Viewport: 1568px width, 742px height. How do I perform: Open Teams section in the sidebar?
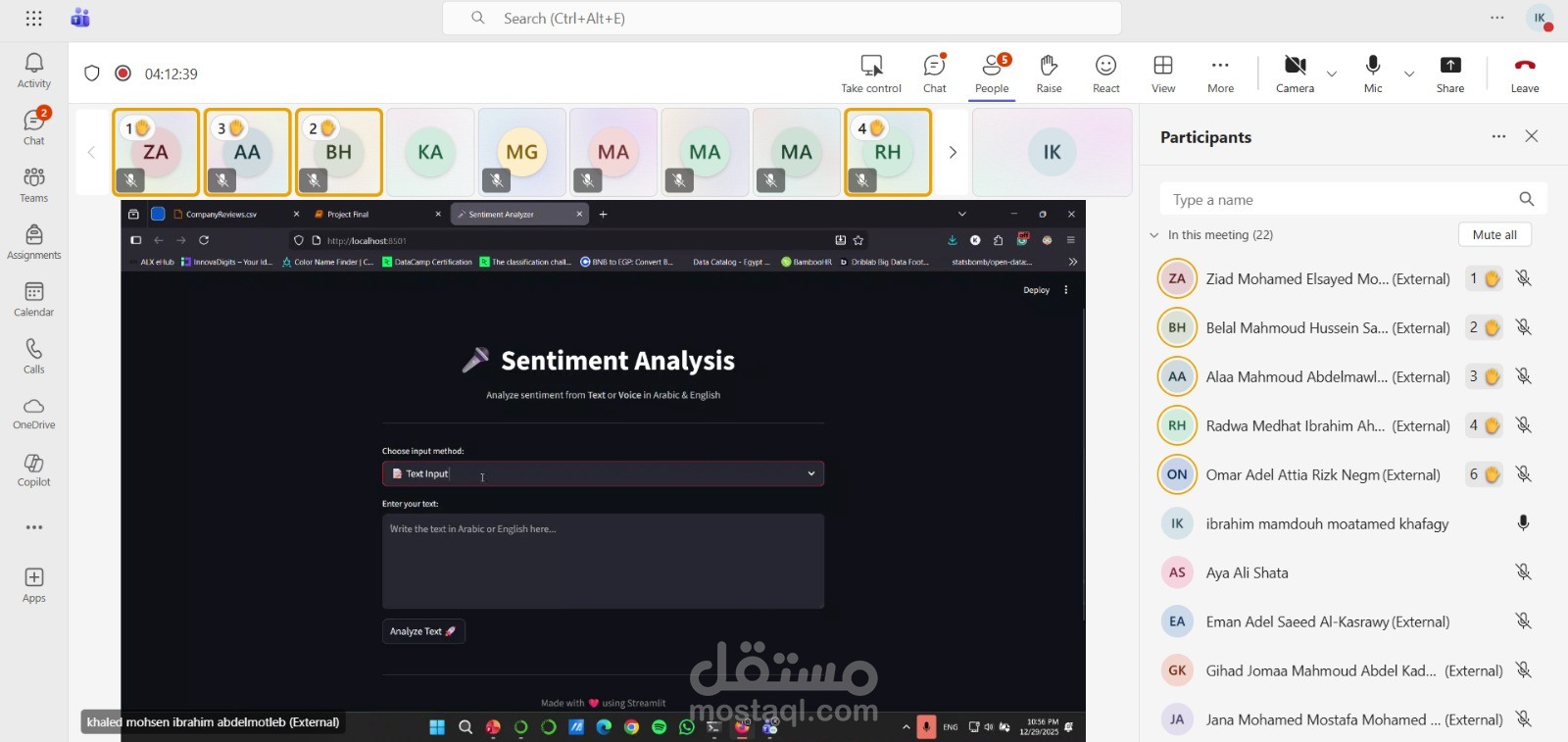(33, 184)
